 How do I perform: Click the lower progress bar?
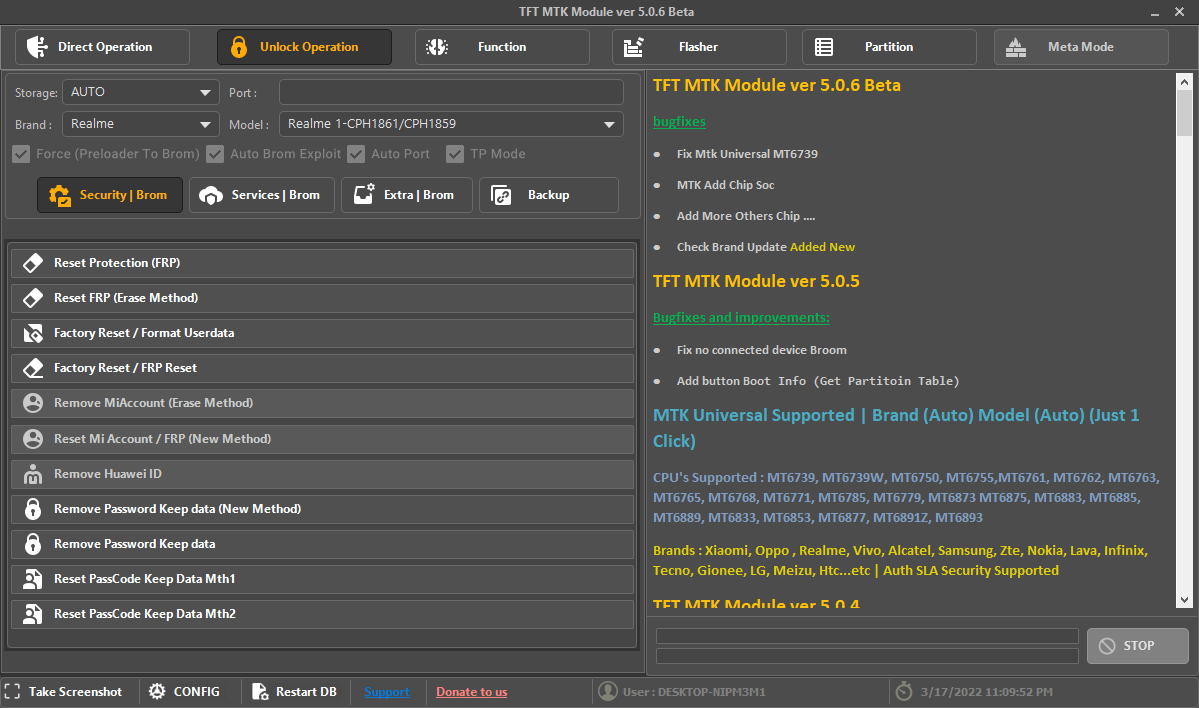point(866,656)
